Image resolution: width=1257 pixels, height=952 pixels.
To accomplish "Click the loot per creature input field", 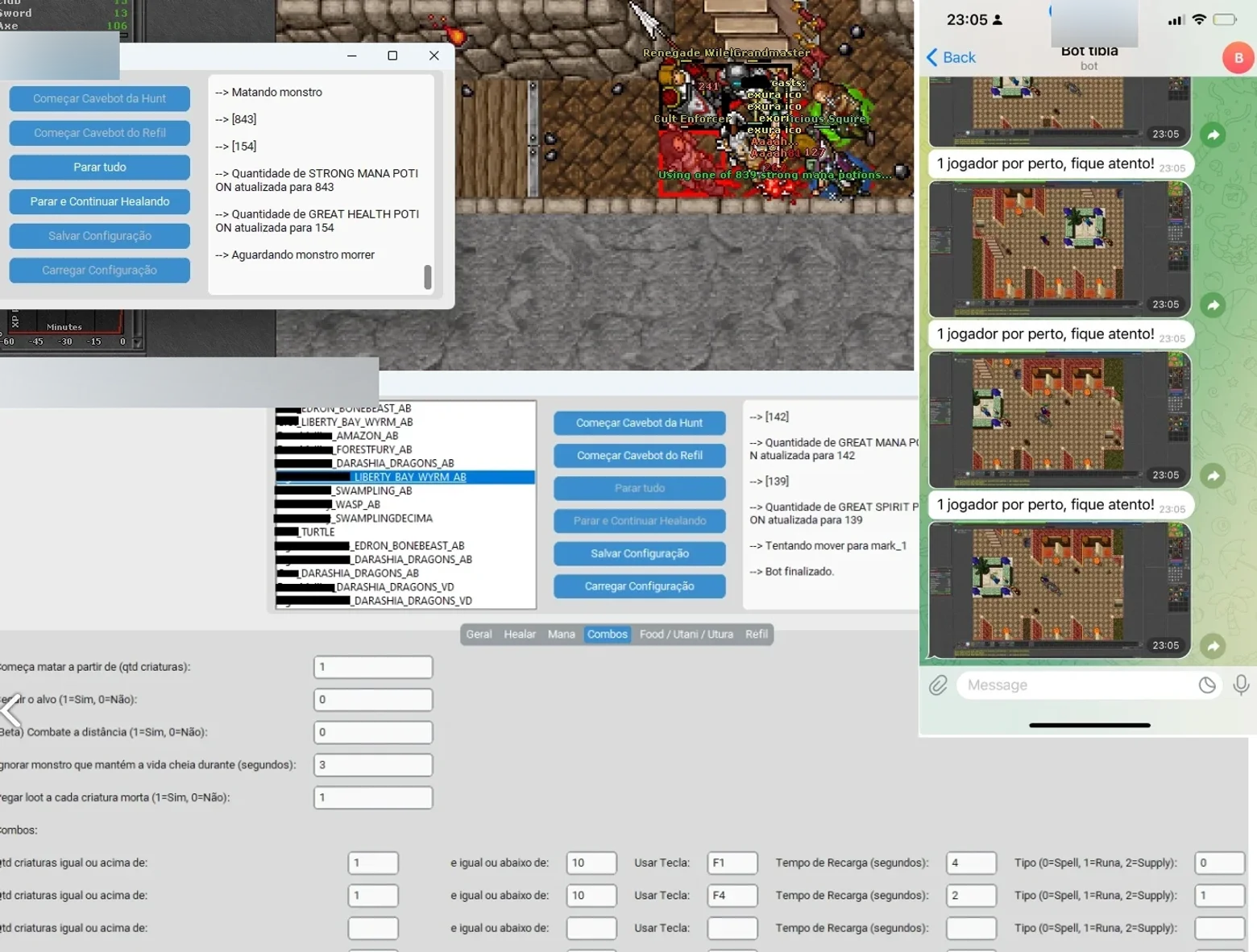I will 373,798.
